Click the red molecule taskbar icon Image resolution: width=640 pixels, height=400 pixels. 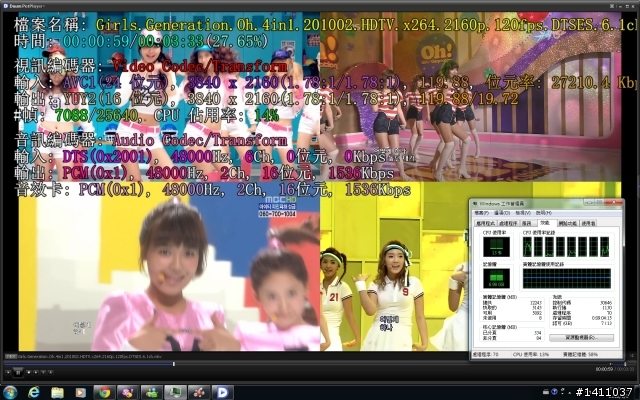click(199, 393)
